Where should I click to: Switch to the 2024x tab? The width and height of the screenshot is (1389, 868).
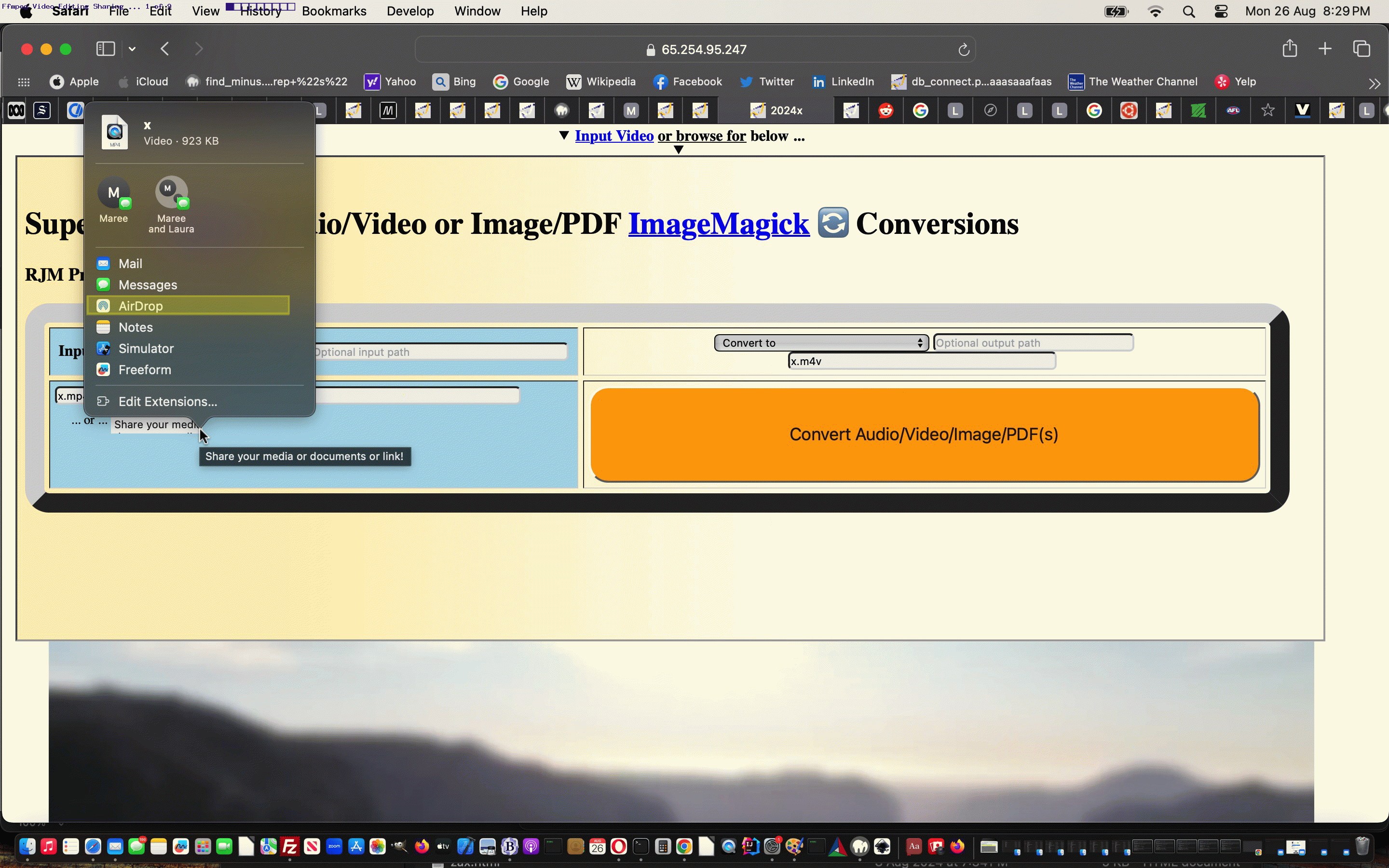pyautogui.click(x=776, y=110)
